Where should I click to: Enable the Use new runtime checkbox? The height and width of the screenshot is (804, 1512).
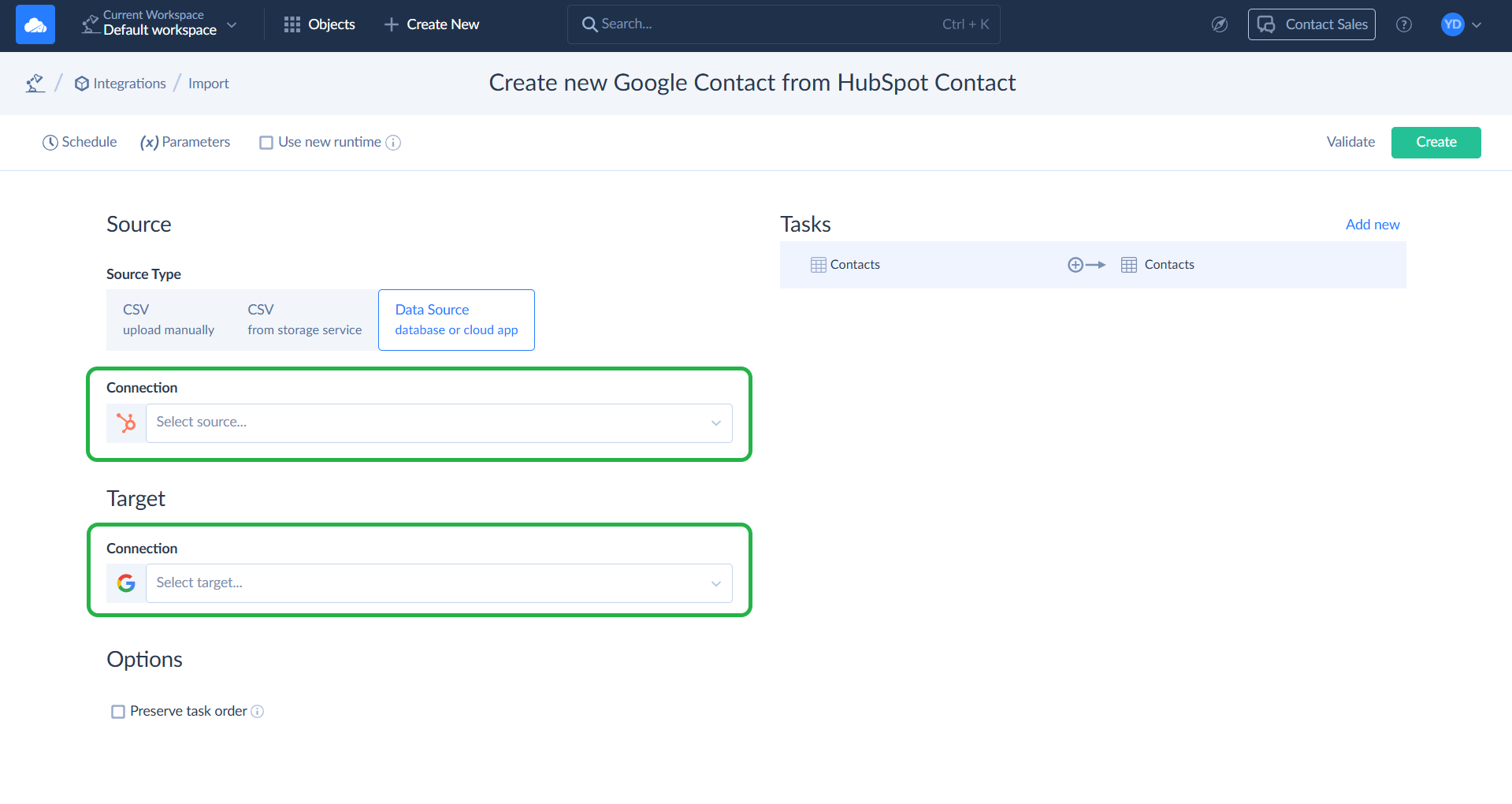tap(266, 143)
